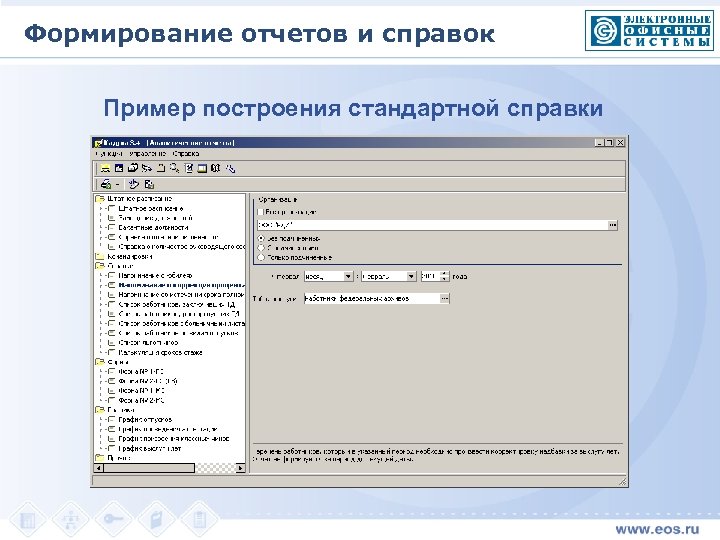The width and height of the screenshot is (720, 540).
Task: Select the Список льготников report
Action: 148,343
